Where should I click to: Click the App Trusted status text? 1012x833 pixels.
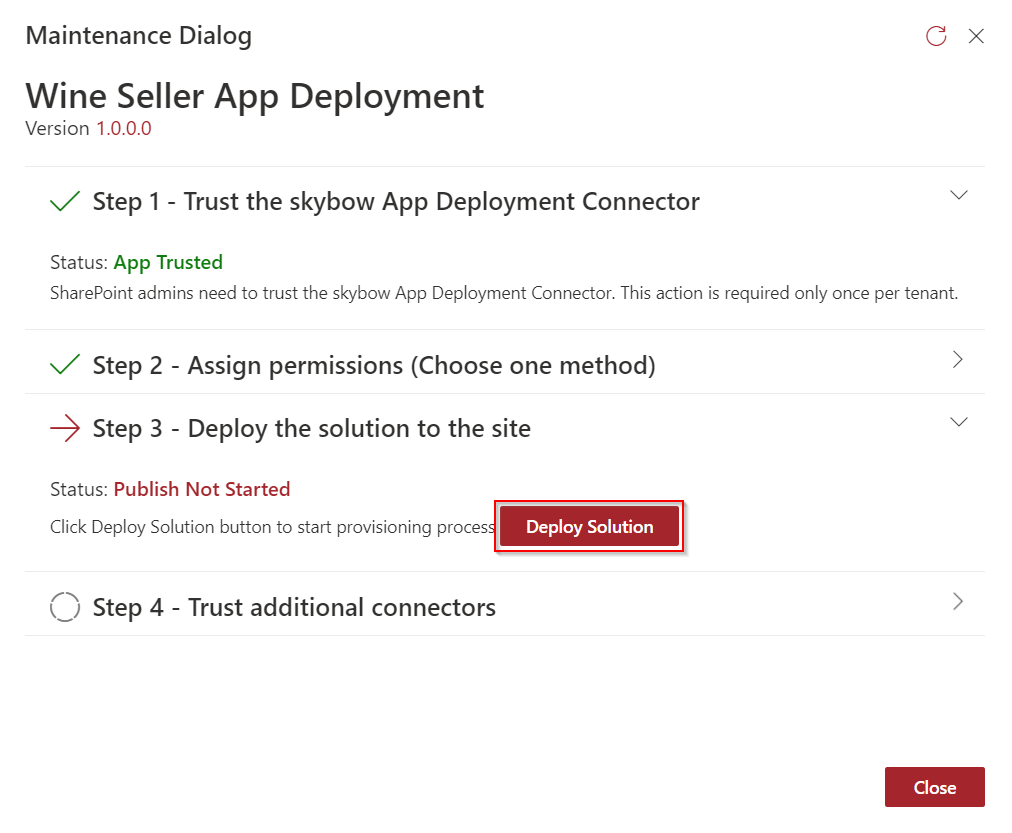pos(168,263)
